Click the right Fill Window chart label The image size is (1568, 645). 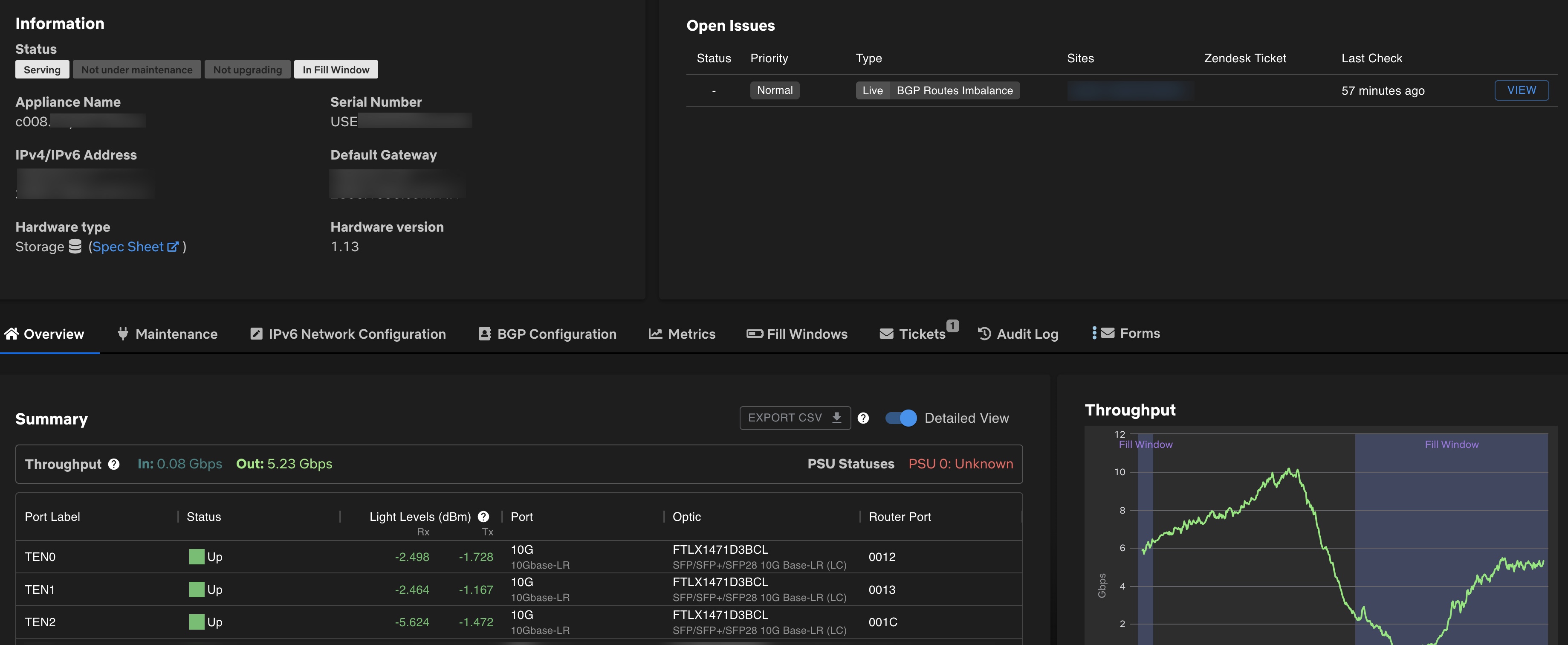point(1451,445)
